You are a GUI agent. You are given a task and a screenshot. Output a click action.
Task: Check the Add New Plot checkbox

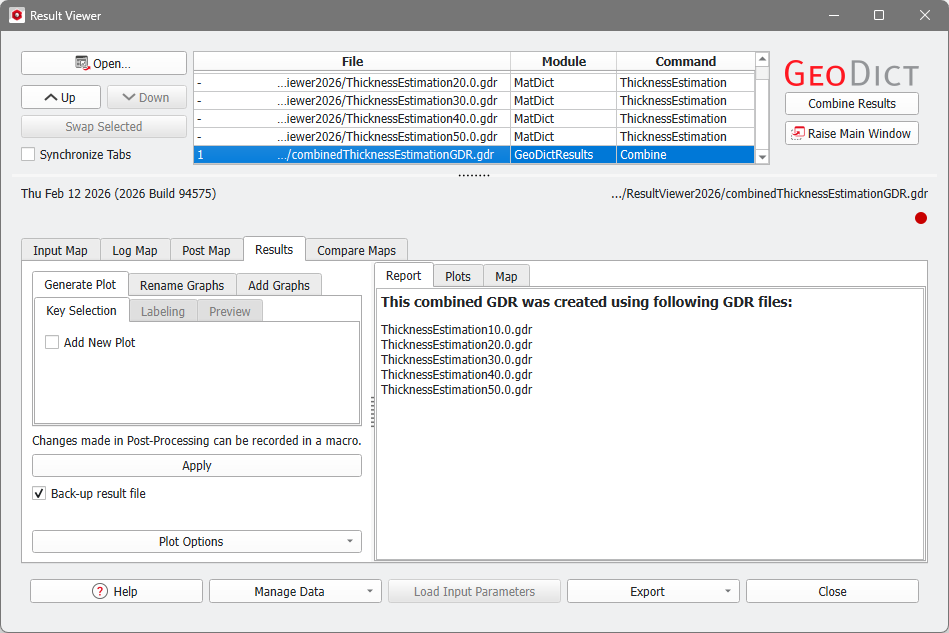[52, 341]
